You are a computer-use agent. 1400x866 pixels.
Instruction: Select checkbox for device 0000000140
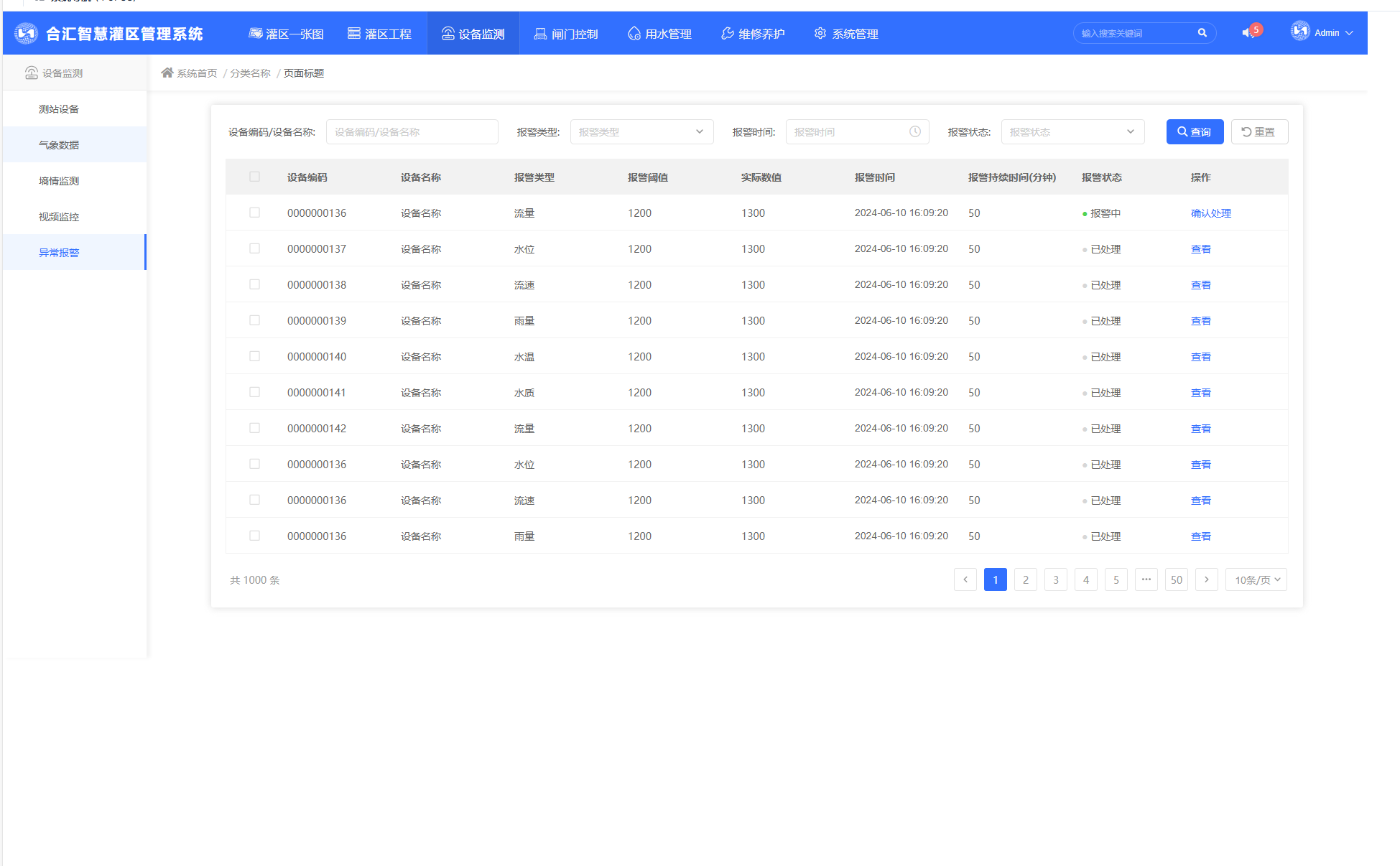coord(254,356)
